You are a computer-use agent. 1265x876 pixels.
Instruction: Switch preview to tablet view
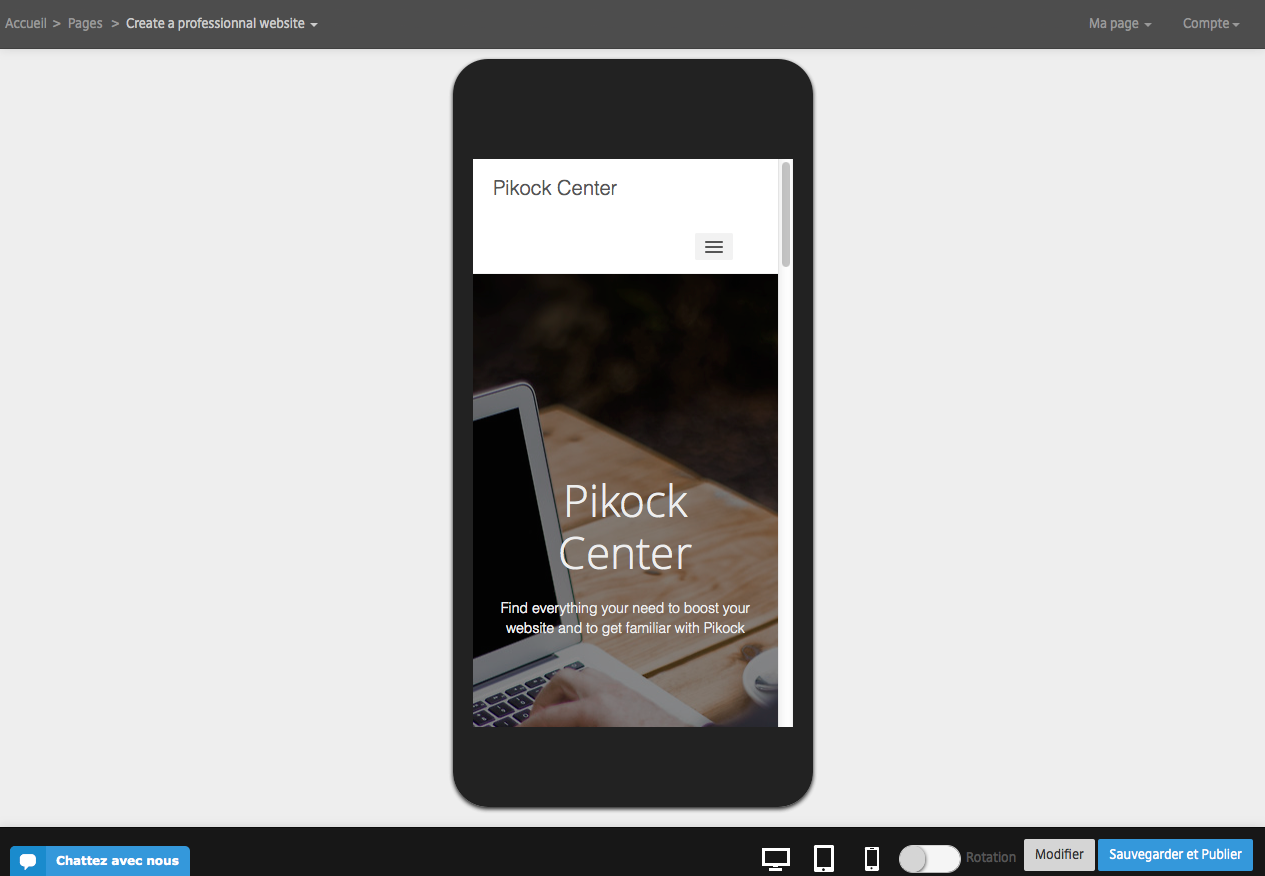click(823, 858)
